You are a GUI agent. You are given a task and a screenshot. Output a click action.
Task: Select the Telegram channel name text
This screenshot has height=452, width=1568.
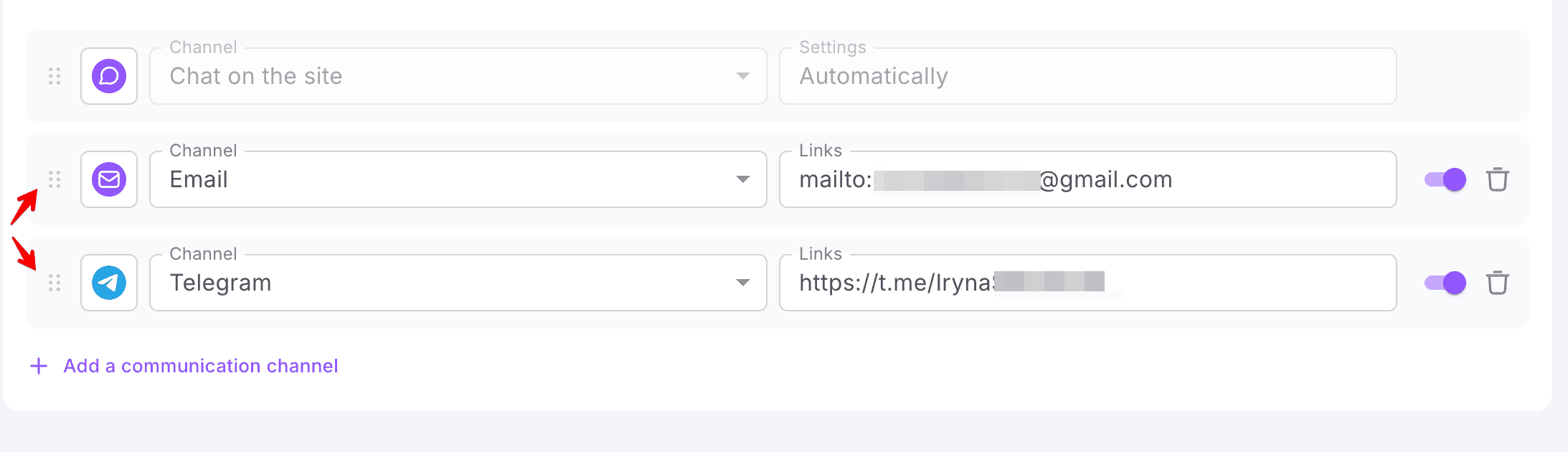pos(221,283)
